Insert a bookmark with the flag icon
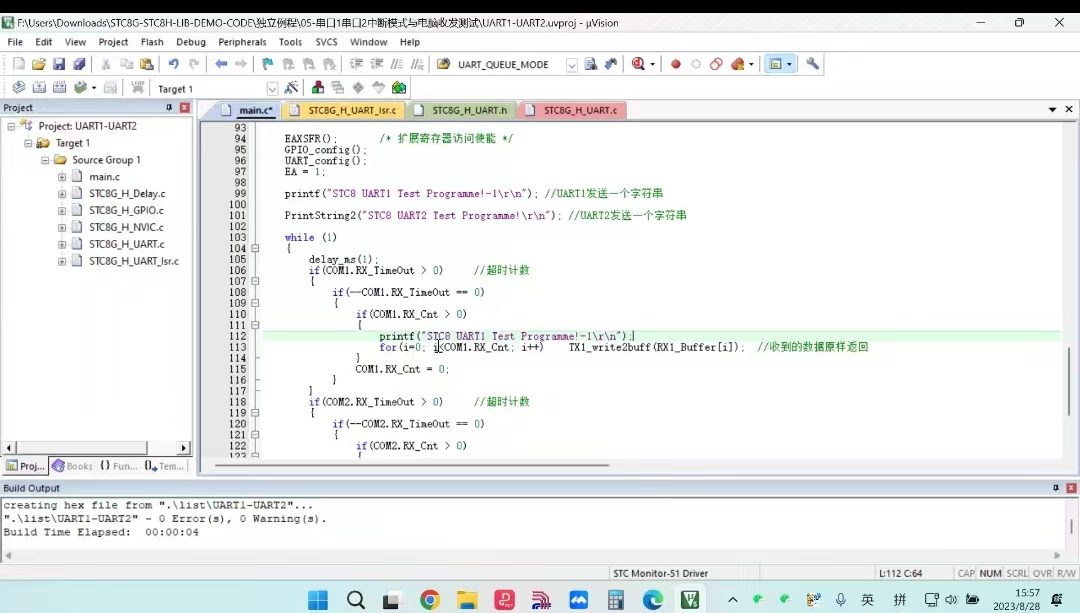 click(x=267, y=64)
